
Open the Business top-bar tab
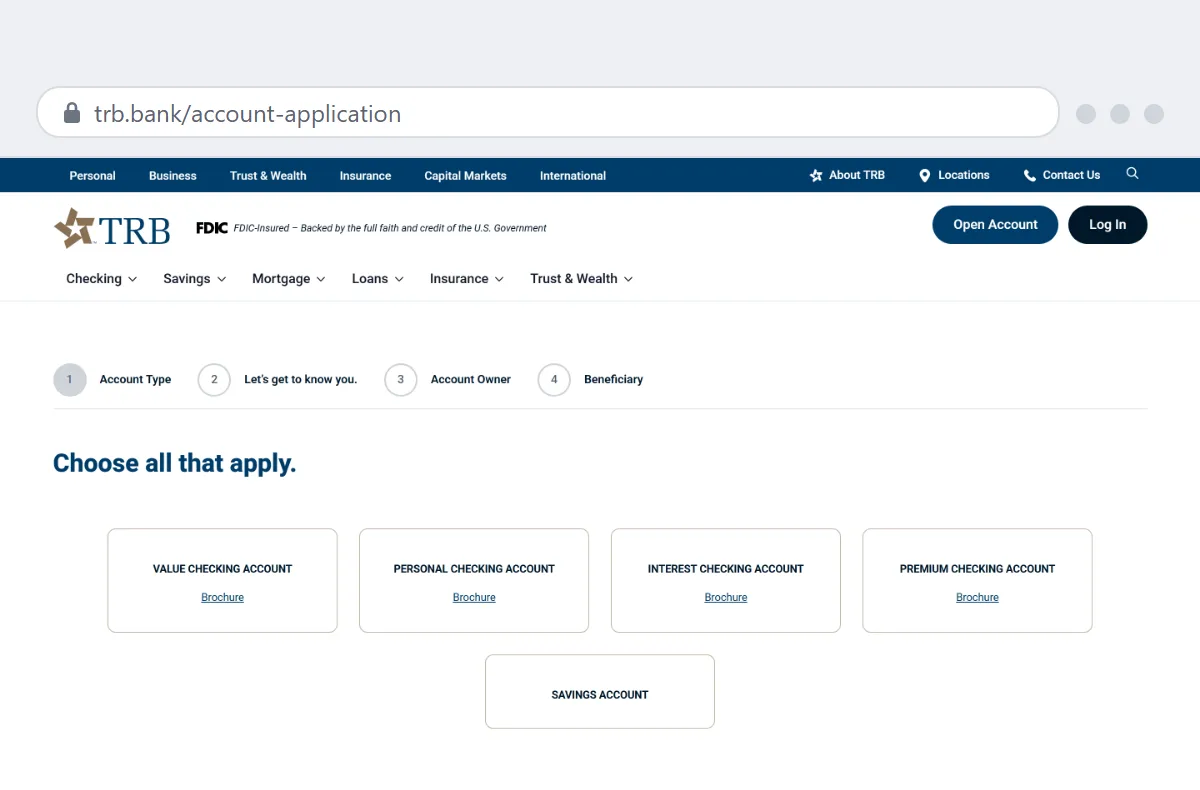(173, 175)
